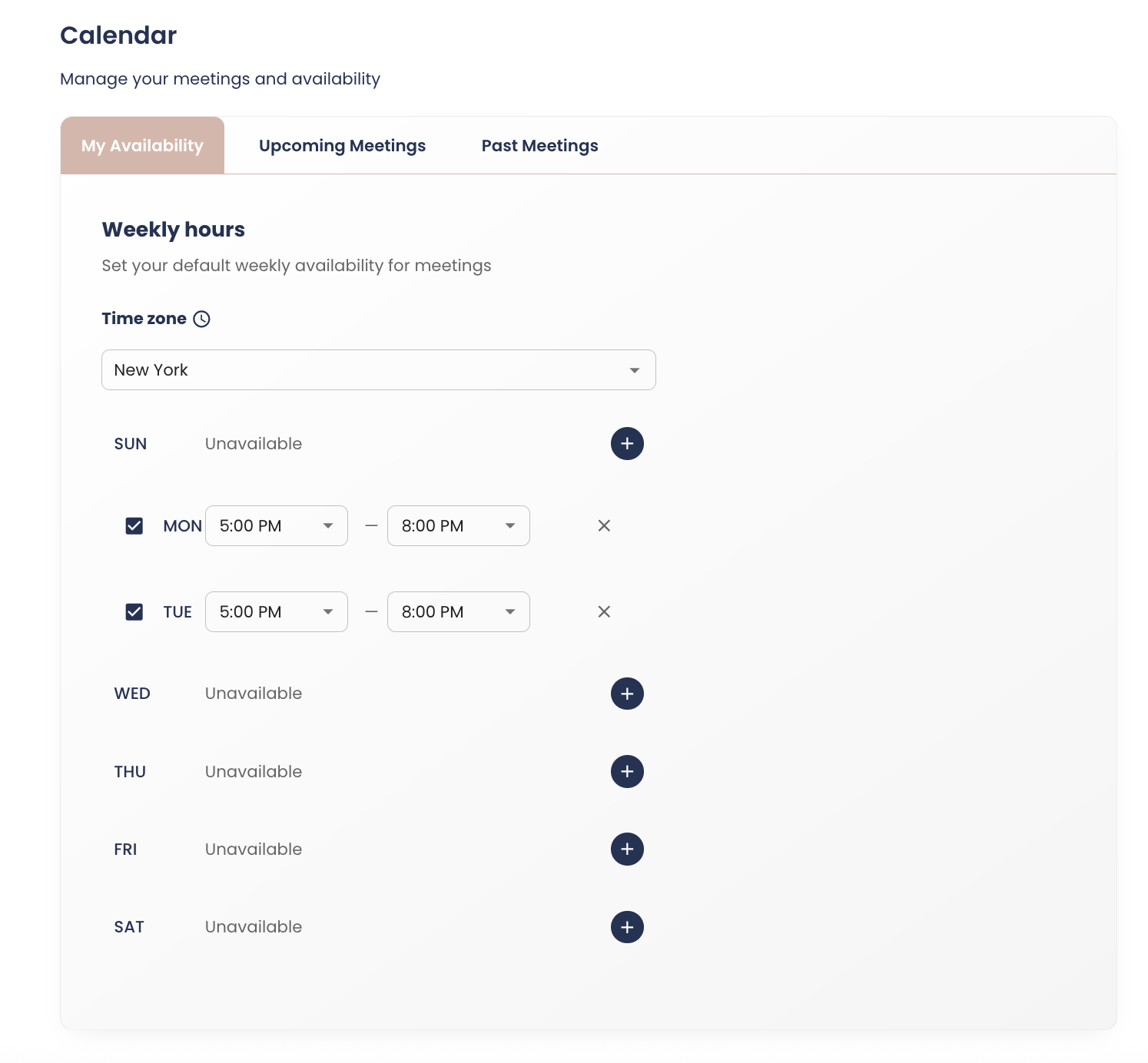
Task: Add Friday availability with plus button
Action: click(x=627, y=849)
